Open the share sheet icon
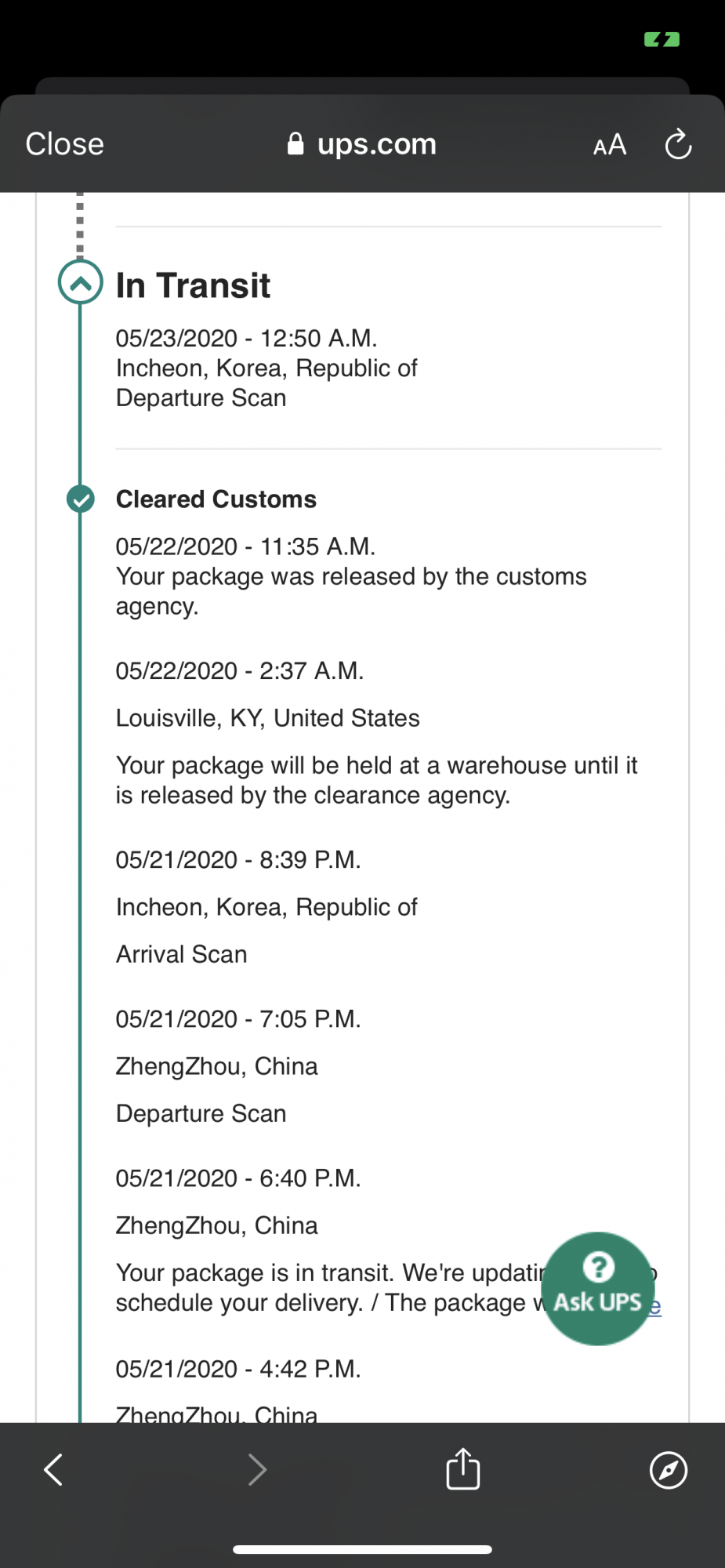The height and width of the screenshot is (1568, 725). point(462,1468)
